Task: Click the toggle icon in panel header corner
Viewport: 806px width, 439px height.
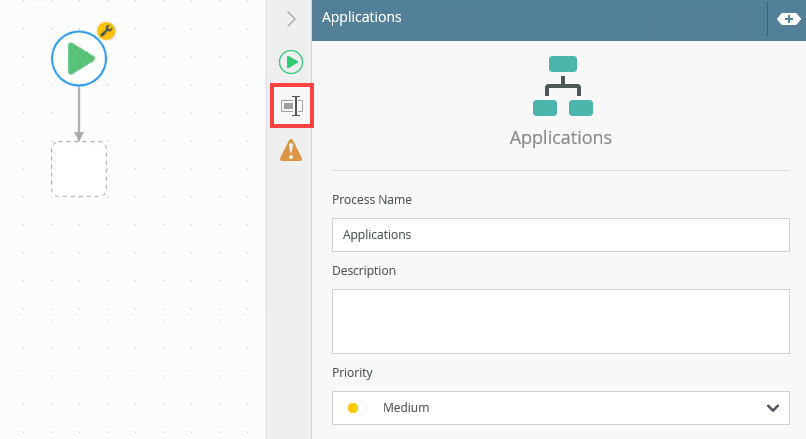Action: point(788,18)
